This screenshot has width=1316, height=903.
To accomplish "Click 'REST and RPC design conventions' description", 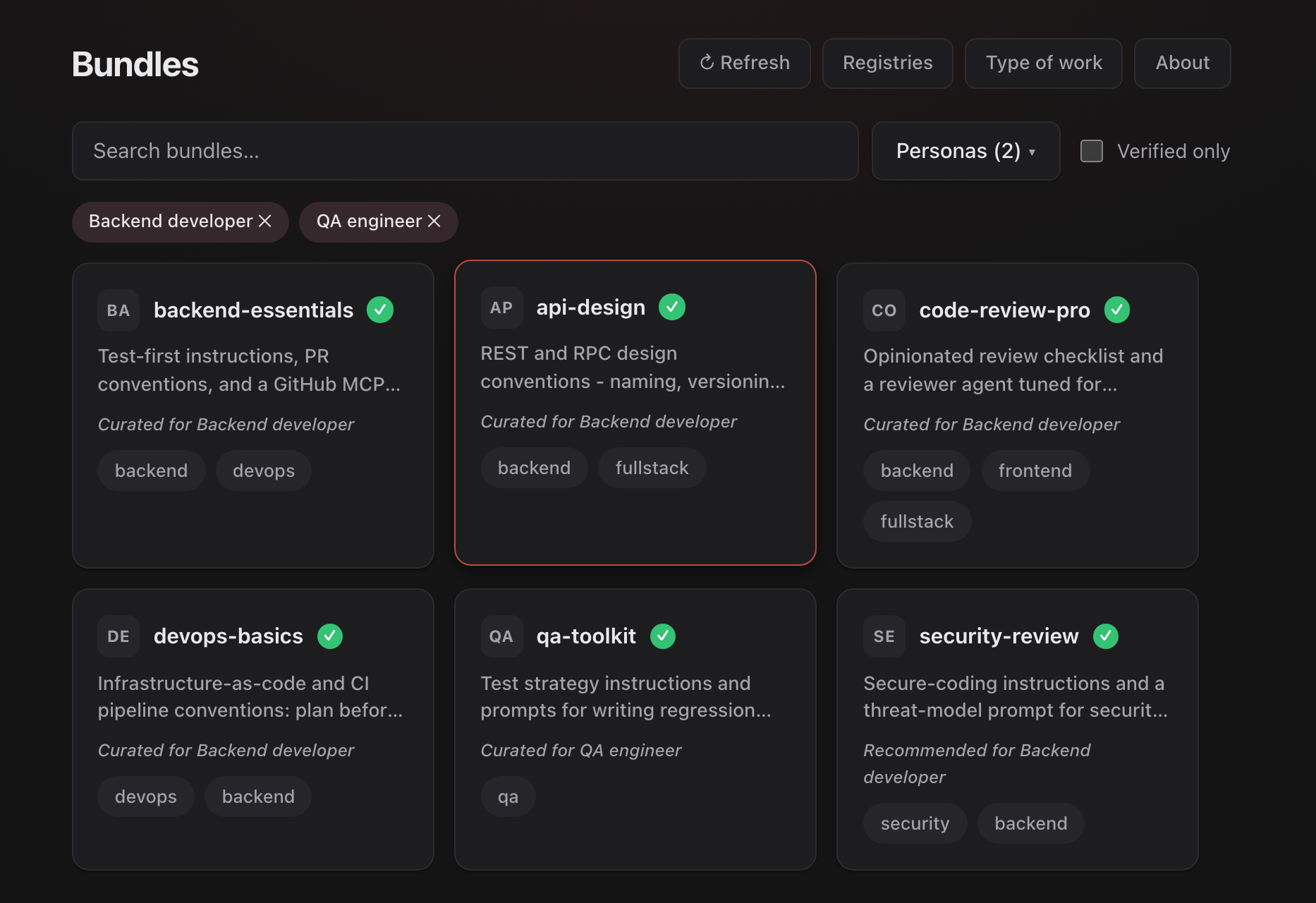I will 633,367.
